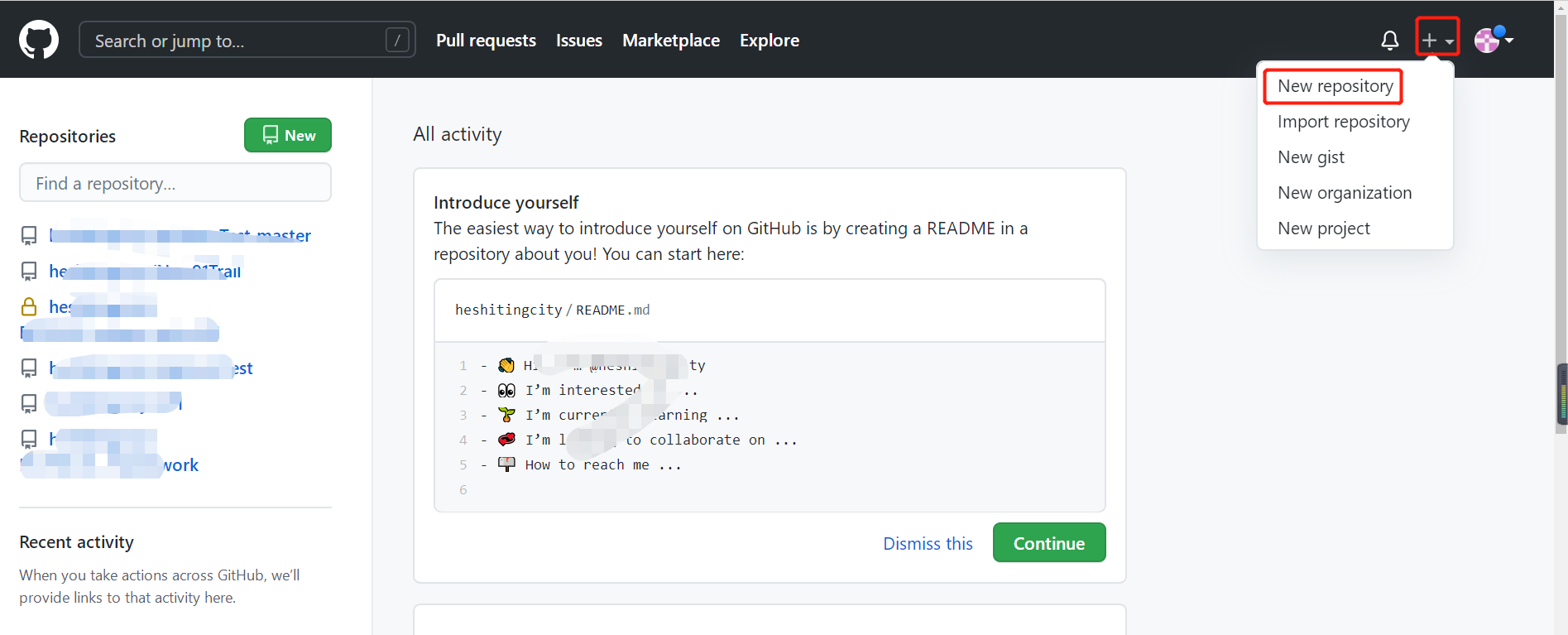1568x635 pixels.
Task: Focus the Find a repository field
Action: (x=175, y=183)
